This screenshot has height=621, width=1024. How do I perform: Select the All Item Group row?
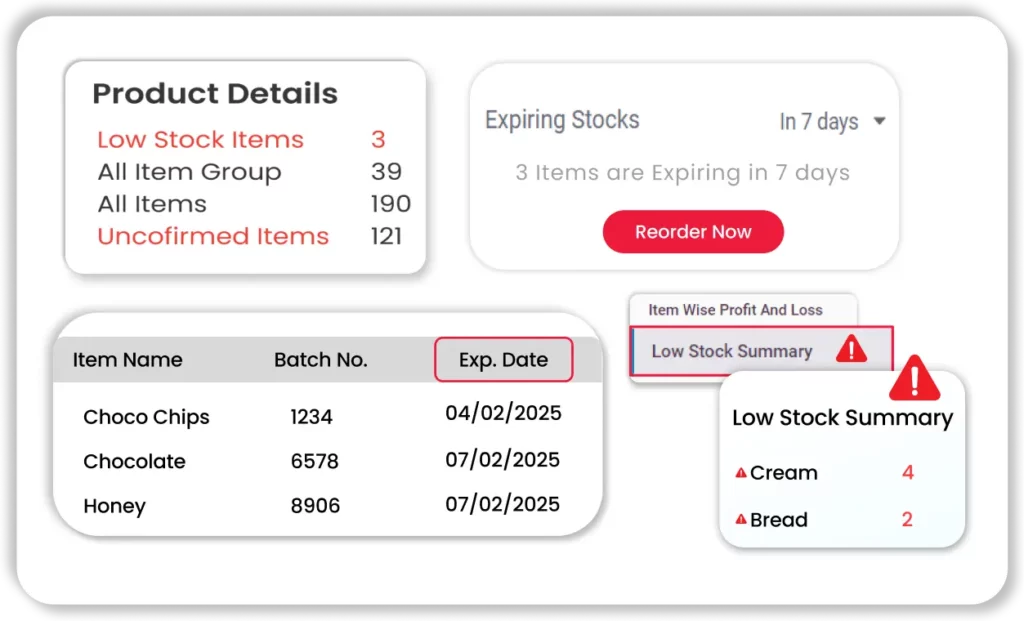click(x=189, y=172)
